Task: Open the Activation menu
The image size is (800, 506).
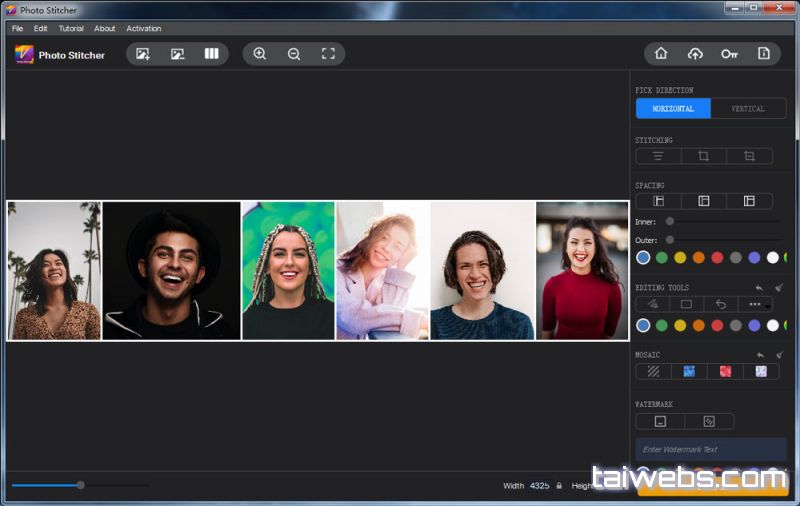Action: (x=144, y=28)
